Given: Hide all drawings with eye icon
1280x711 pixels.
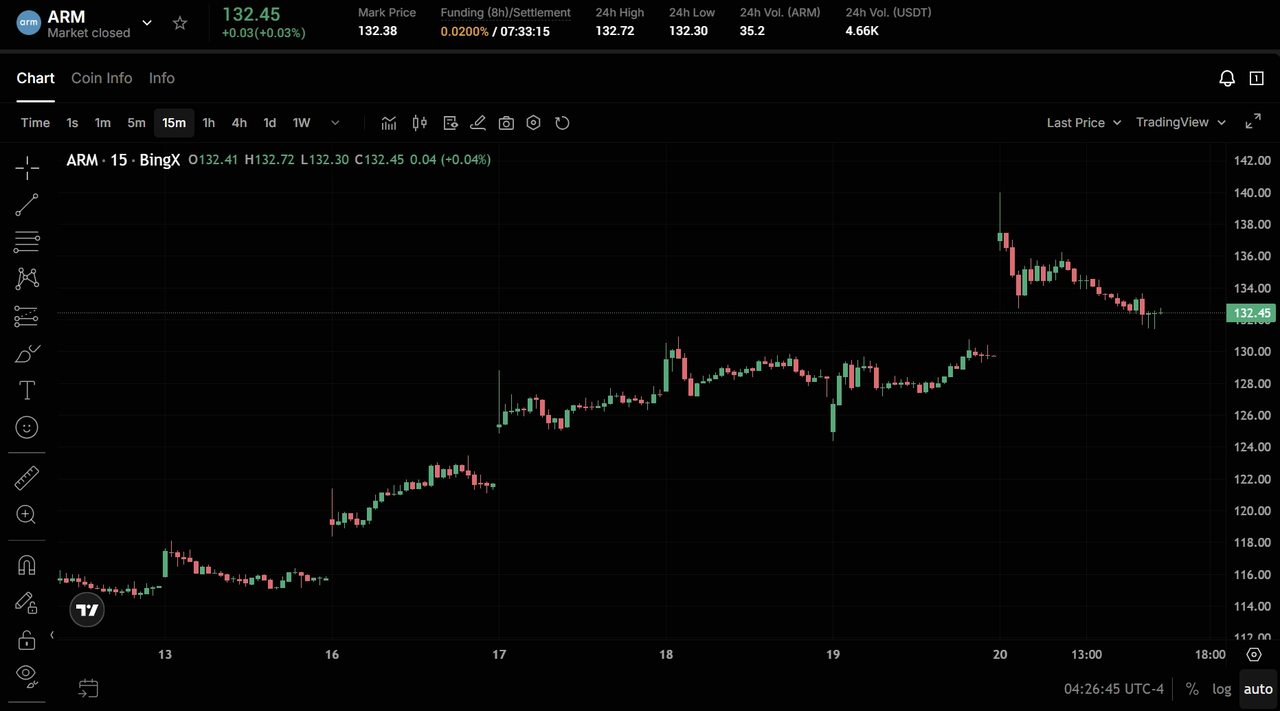Looking at the screenshot, I should (x=27, y=674).
